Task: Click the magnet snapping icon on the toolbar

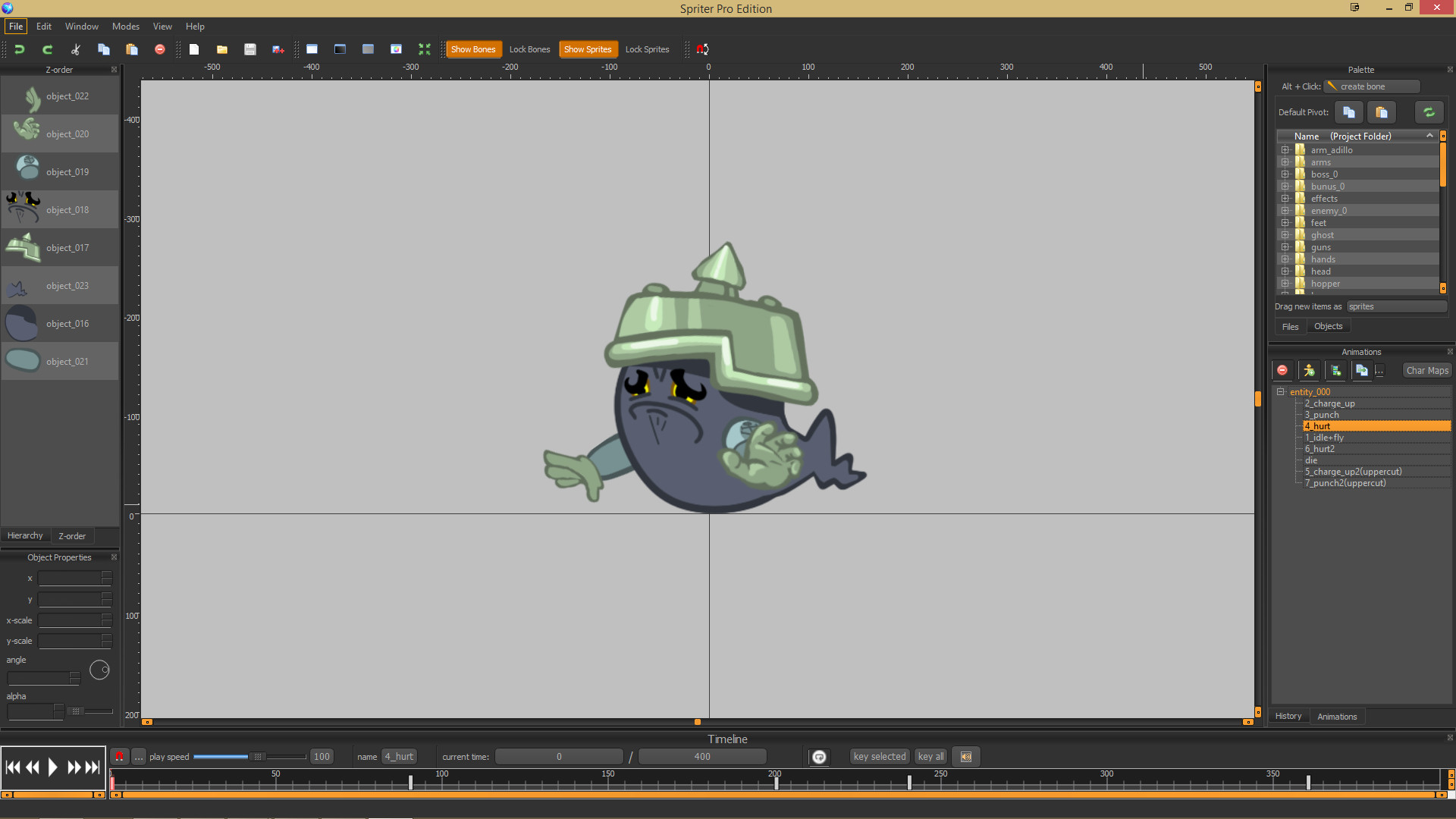Action: pos(702,49)
